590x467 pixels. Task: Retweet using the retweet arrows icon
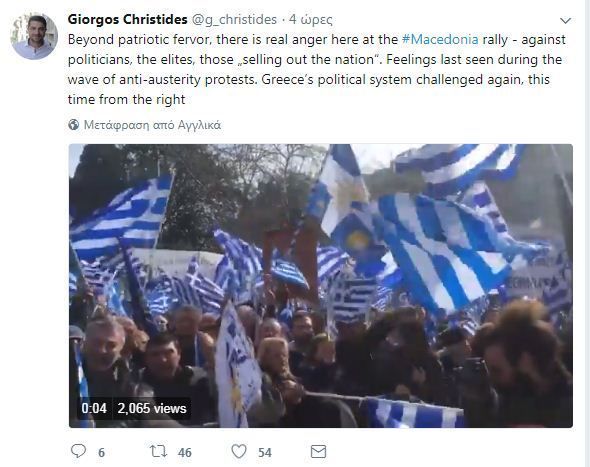(x=158, y=451)
